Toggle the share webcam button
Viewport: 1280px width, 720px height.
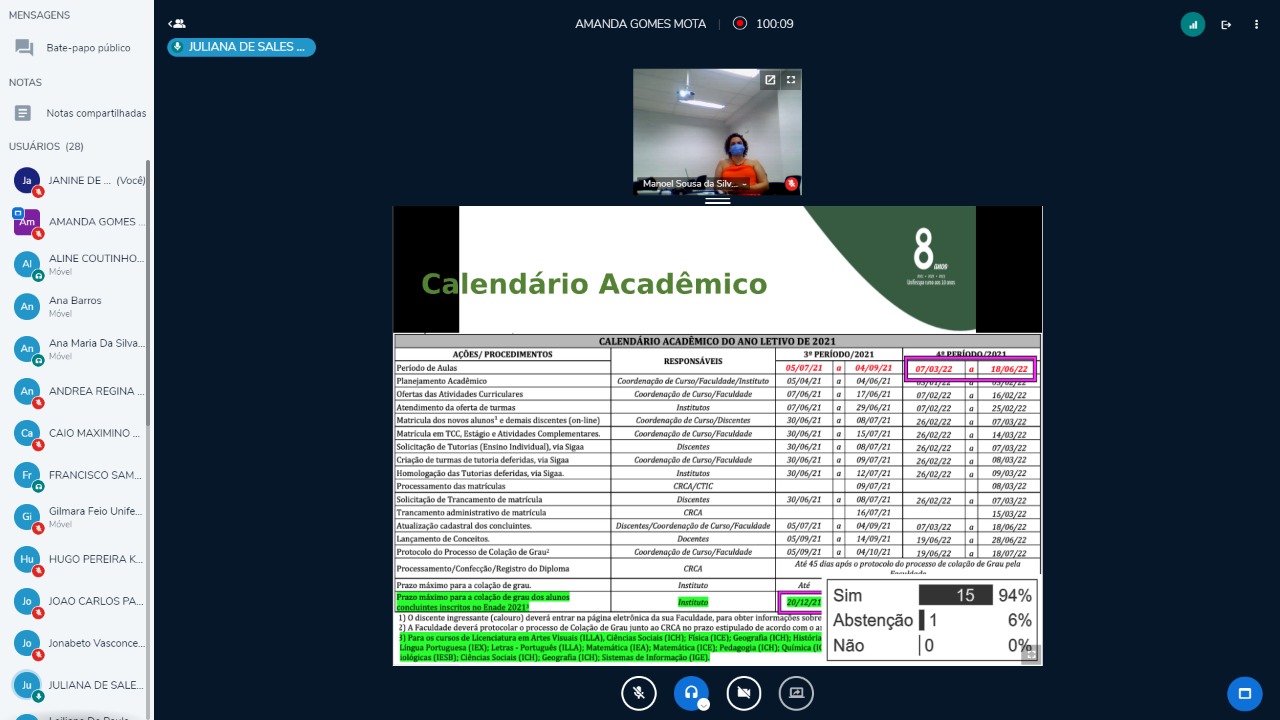(743, 692)
